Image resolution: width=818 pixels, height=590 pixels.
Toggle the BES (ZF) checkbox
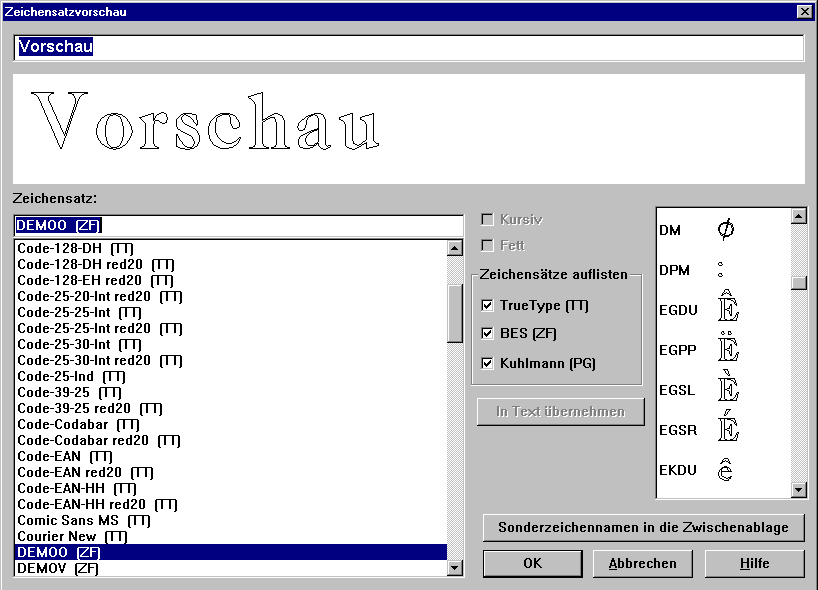(488, 333)
